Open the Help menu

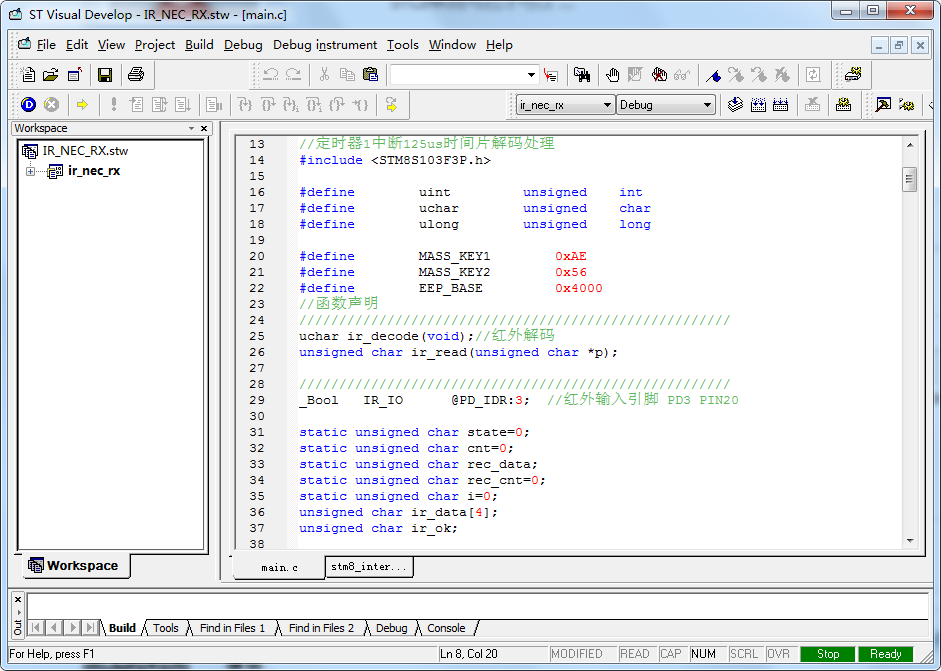pyautogui.click(x=499, y=45)
